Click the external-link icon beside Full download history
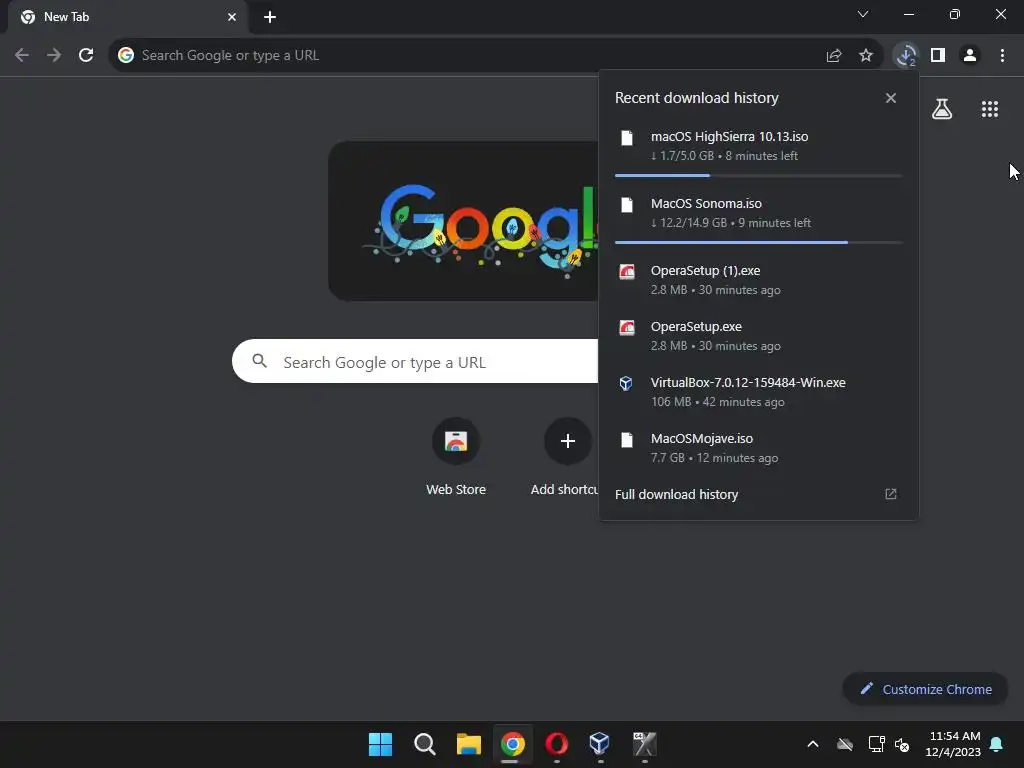This screenshot has width=1024, height=768. click(891, 494)
